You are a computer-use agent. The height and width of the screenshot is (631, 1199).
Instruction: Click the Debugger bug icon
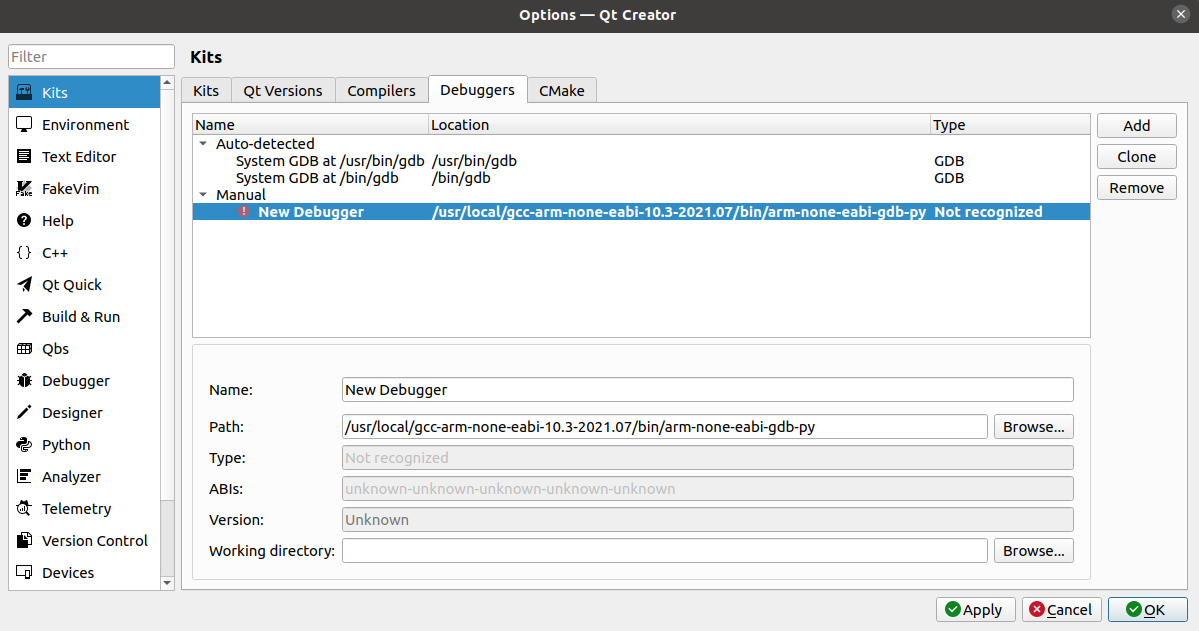point(24,381)
